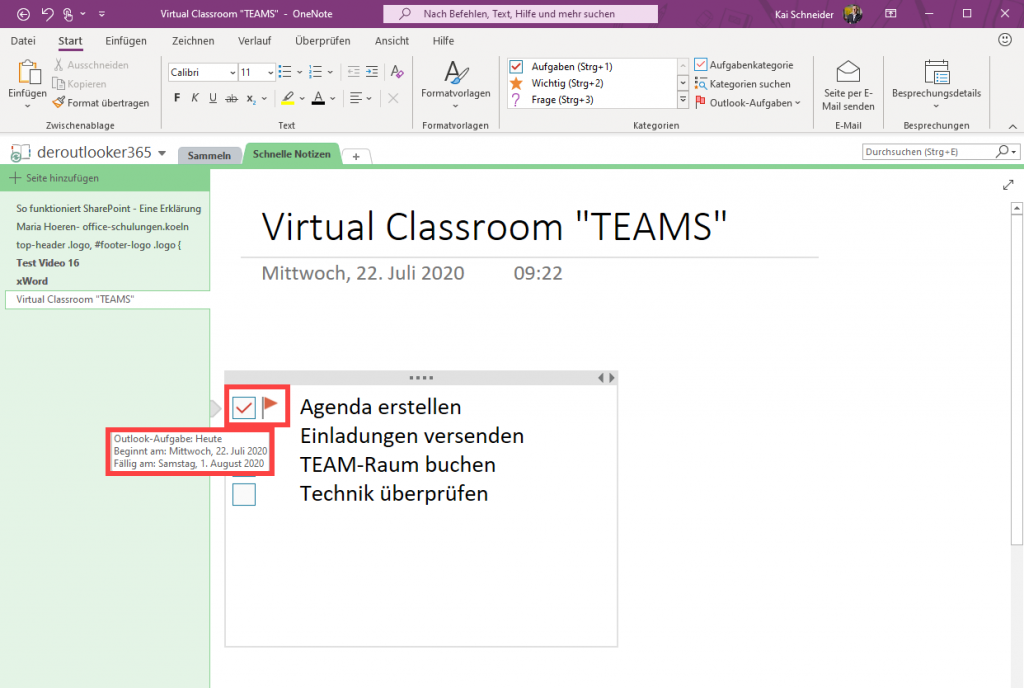Click the clear formatting eraser icon
1024x688 pixels.
click(396, 72)
